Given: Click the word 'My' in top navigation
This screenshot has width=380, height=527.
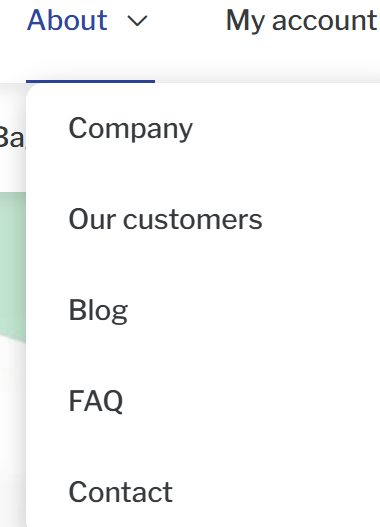Looking at the screenshot, I should coord(245,22).
